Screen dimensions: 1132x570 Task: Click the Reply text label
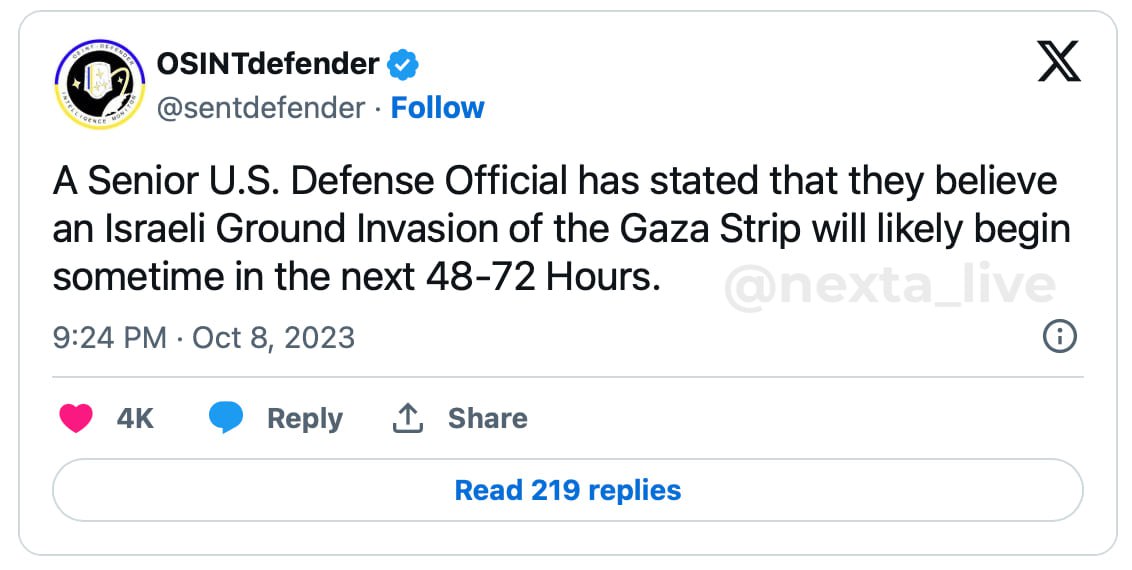[x=304, y=418]
